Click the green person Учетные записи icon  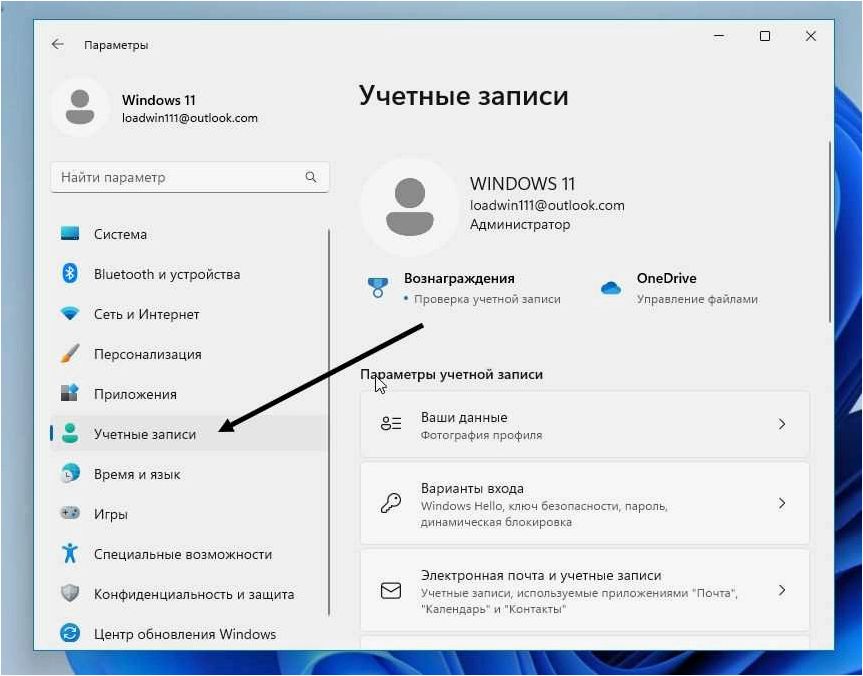coord(70,434)
